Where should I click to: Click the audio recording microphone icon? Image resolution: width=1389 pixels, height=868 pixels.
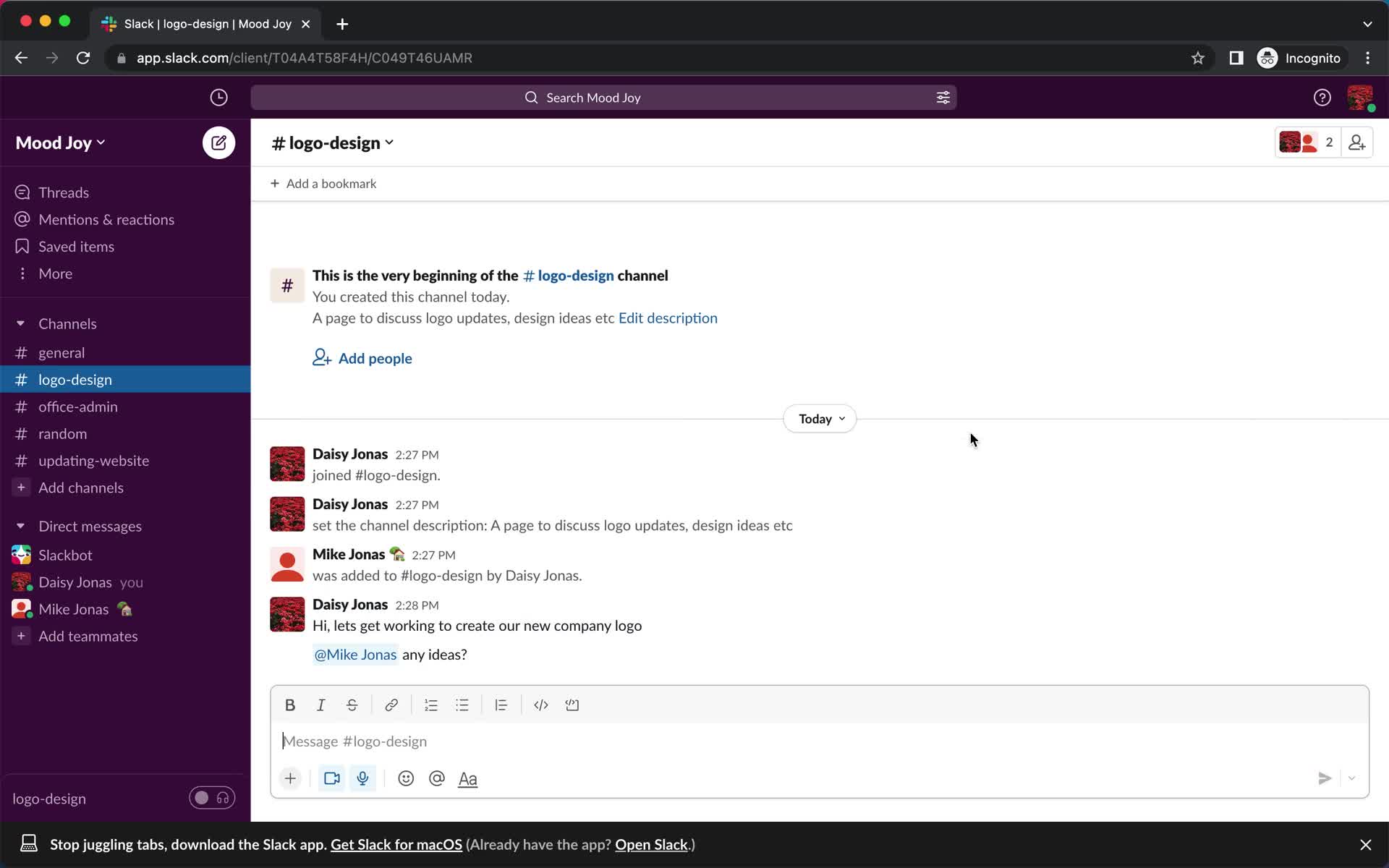362,778
